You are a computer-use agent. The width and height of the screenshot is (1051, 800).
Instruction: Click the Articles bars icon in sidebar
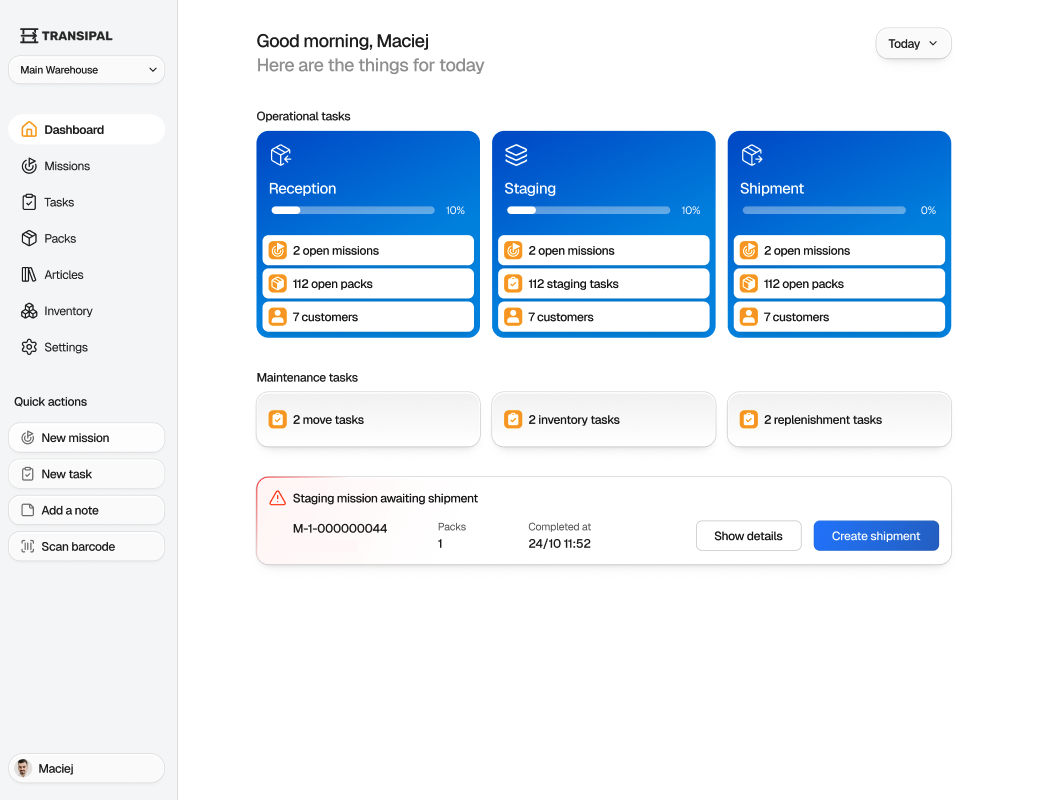(x=30, y=274)
